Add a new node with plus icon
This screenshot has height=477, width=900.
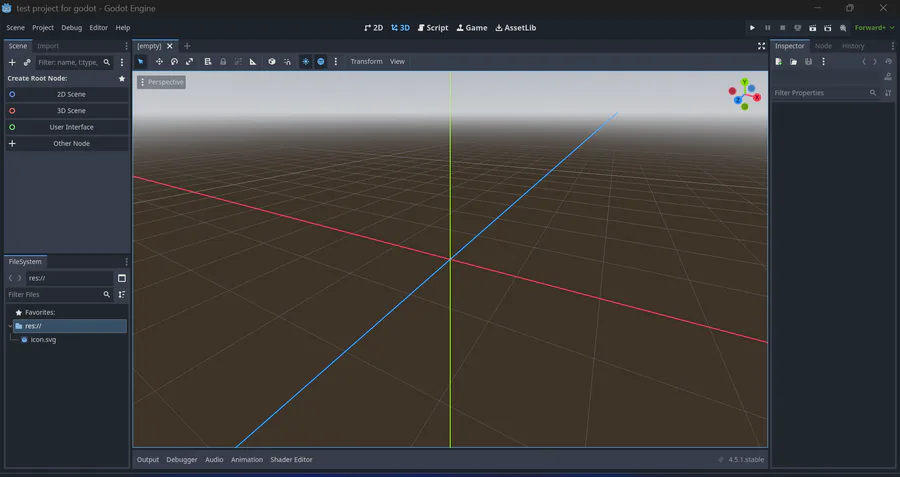pyautogui.click(x=12, y=62)
